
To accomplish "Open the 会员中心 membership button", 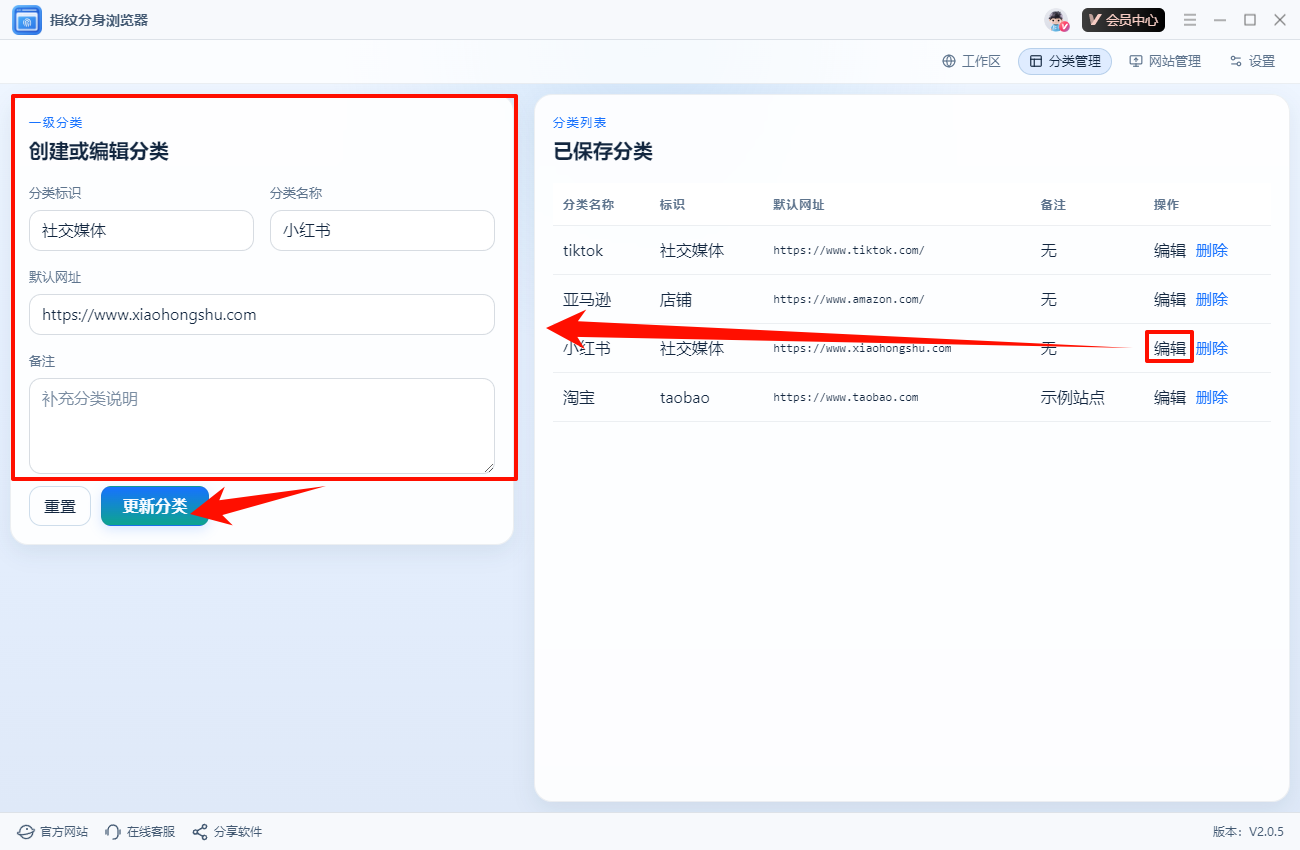I will [x=1123, y=20].
